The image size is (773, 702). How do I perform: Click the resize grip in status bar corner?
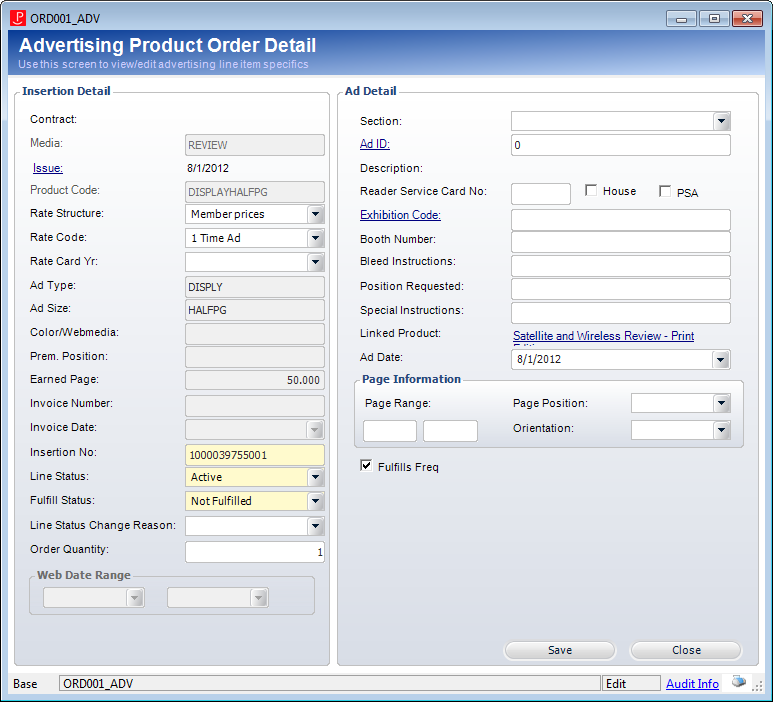tap(757, 685)
